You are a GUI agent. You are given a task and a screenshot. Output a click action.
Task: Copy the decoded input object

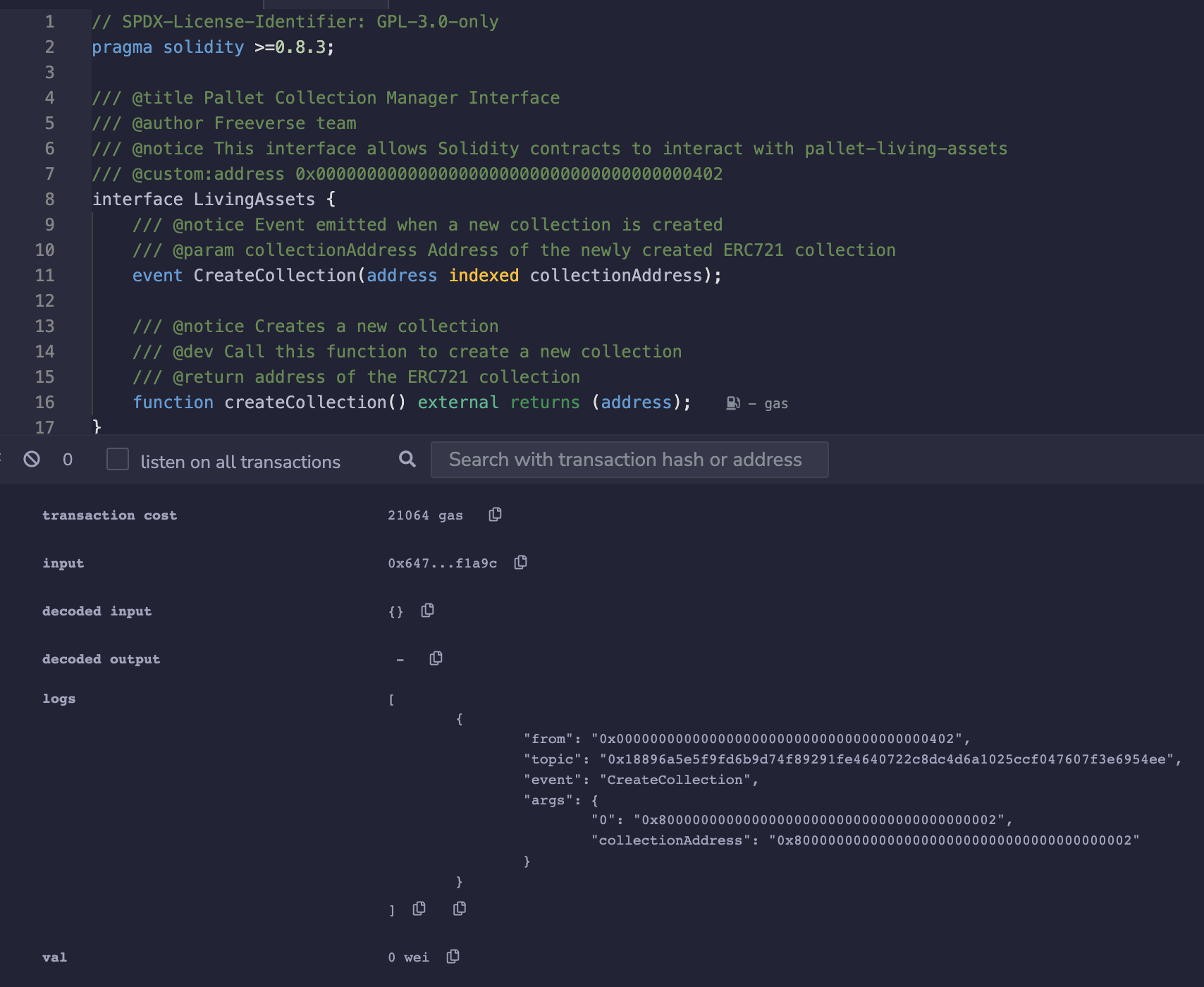(x=427, y=611)
